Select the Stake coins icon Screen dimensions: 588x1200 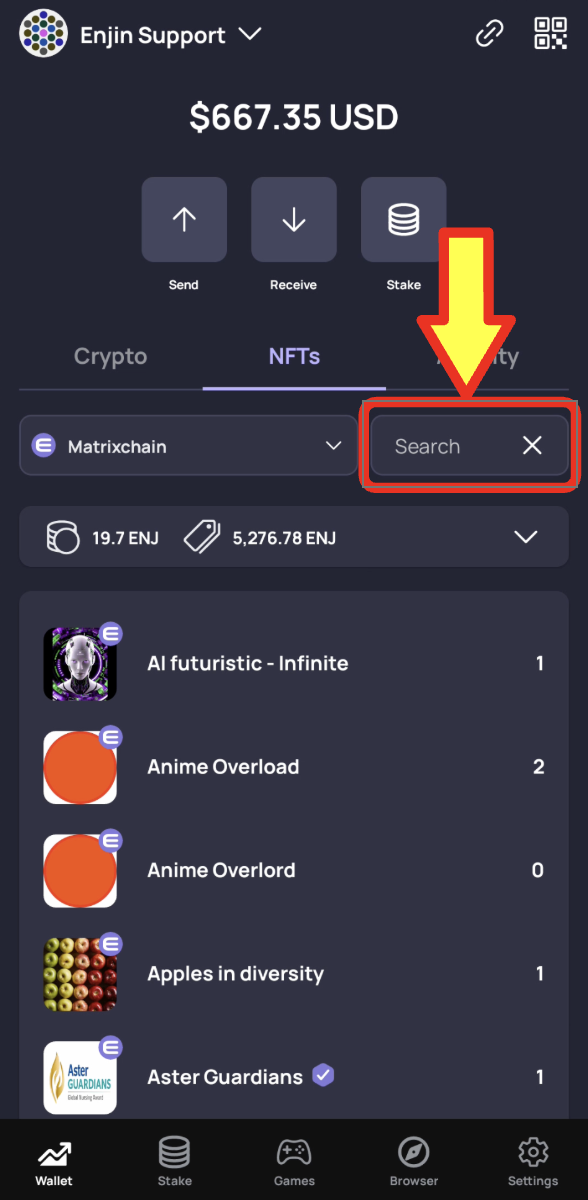[403, 219]
